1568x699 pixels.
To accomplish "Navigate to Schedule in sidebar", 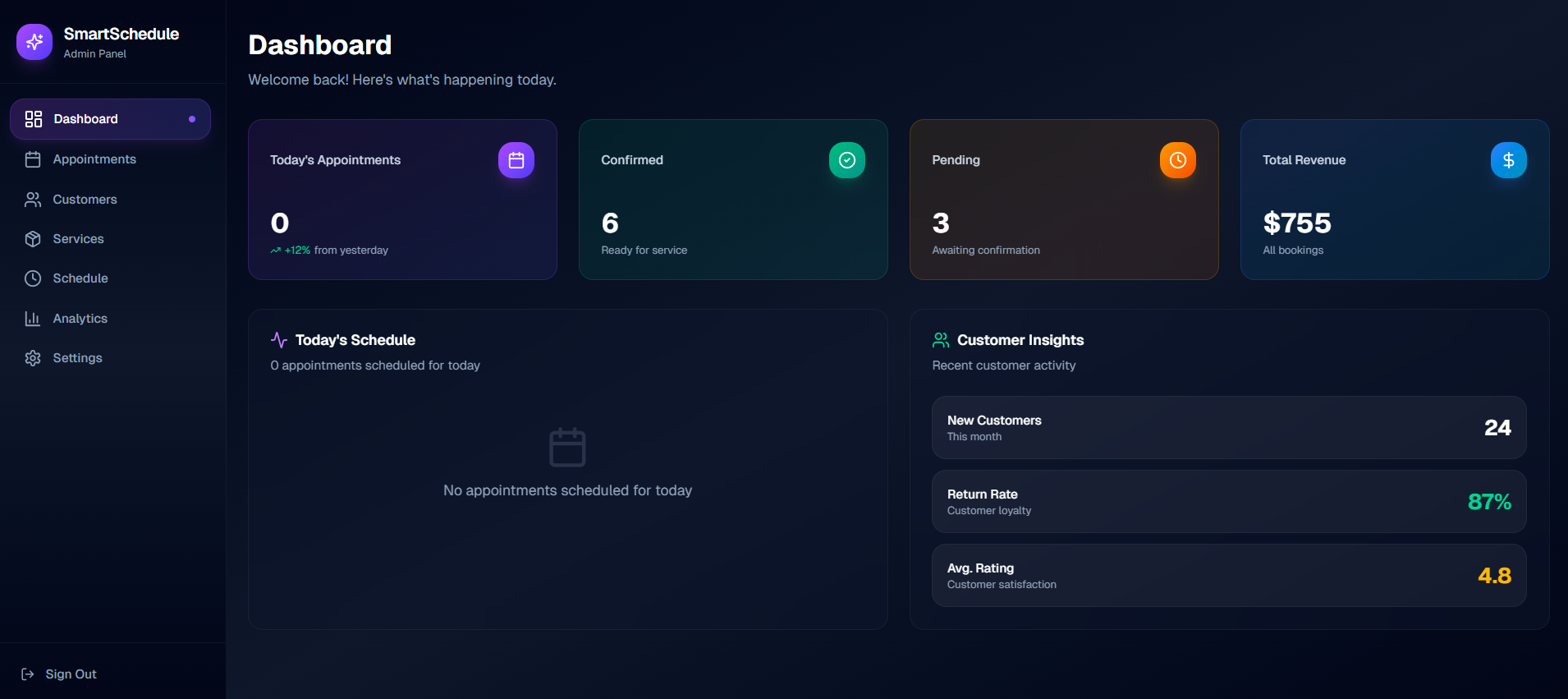I will [80, 278].
